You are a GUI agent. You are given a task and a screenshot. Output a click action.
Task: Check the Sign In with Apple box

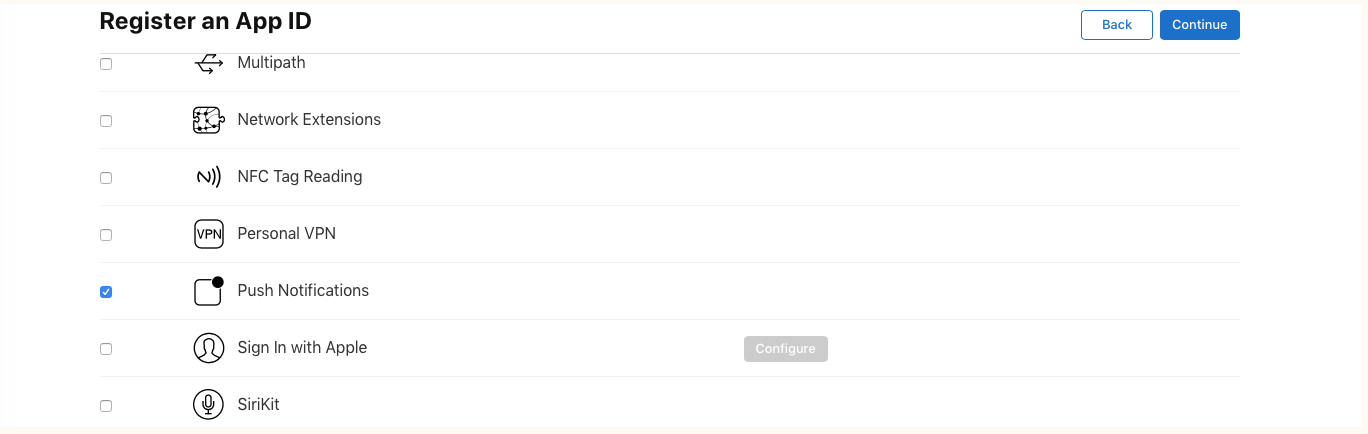[106, 349]
